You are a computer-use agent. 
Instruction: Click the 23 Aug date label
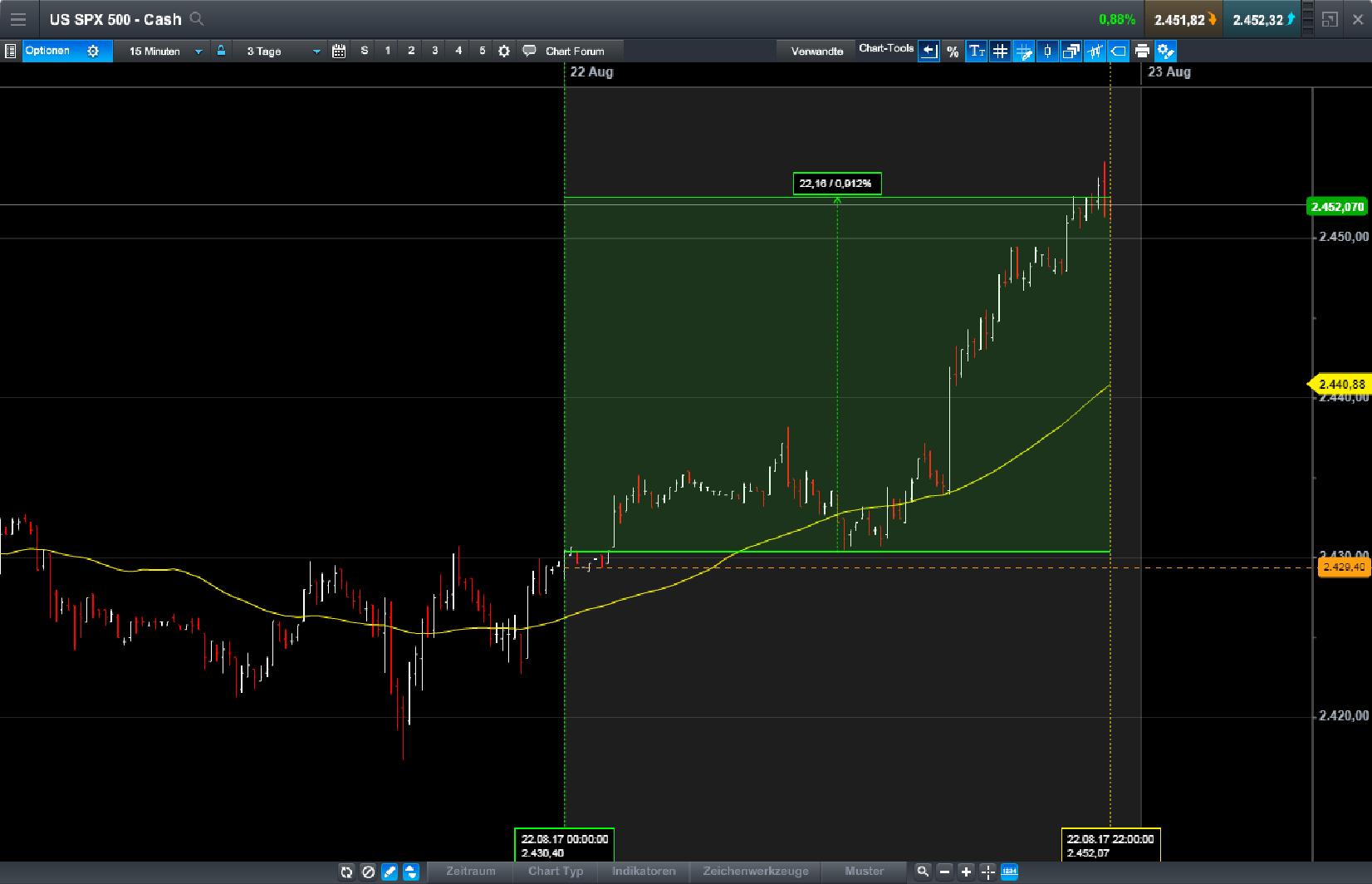(1169, 72)
